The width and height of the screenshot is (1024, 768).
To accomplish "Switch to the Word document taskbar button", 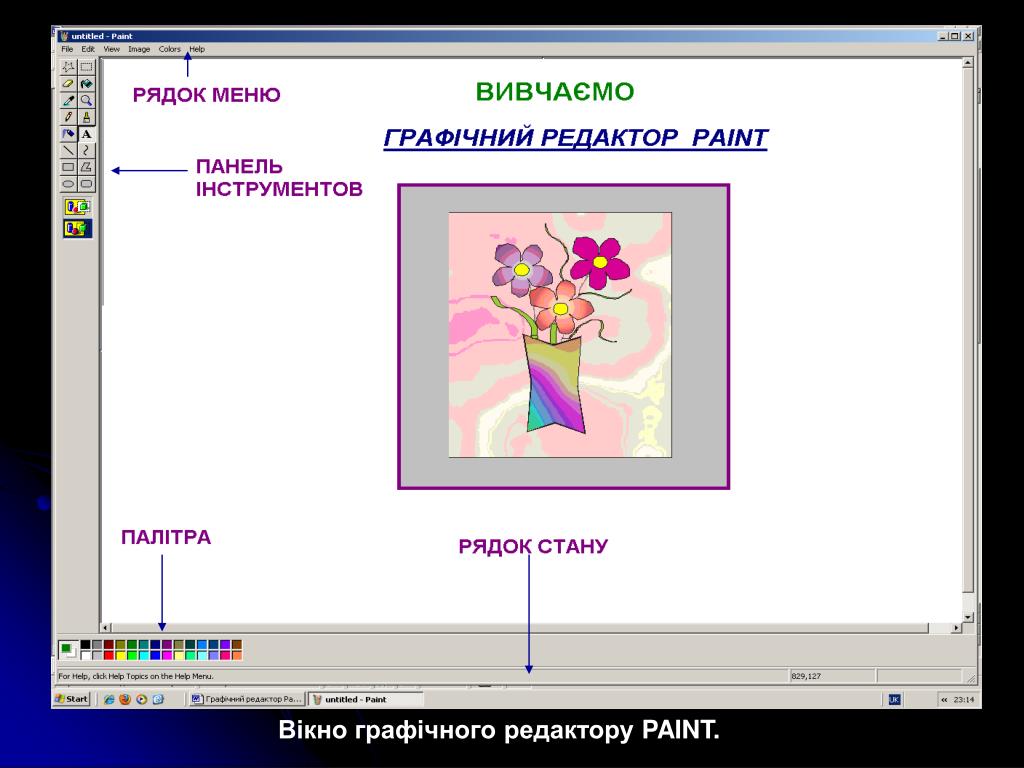I will (247, 699).
